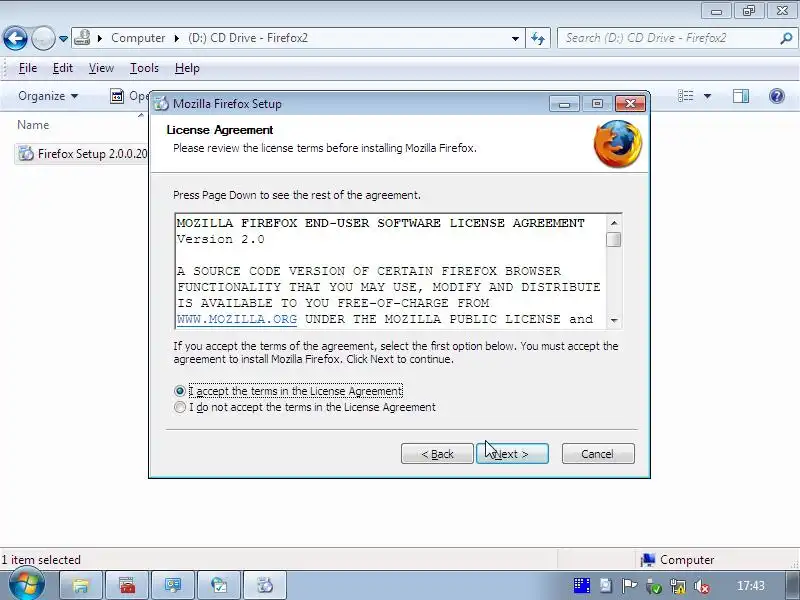
Task: Expand the arrow before Computer in address bar
Action: pos(99,38)
